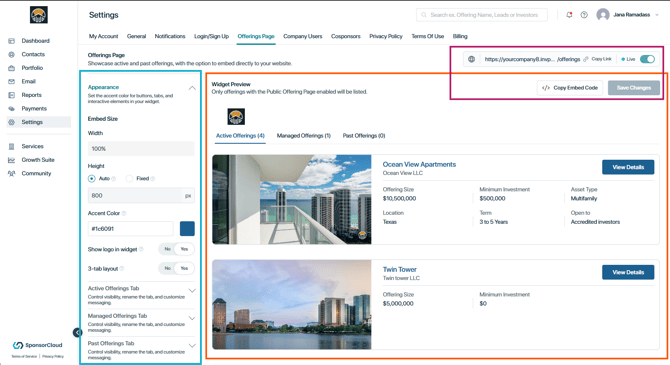Click the Copy Link chain icon
This screenshot has height=365, width=670.
[x=586, y=59]
